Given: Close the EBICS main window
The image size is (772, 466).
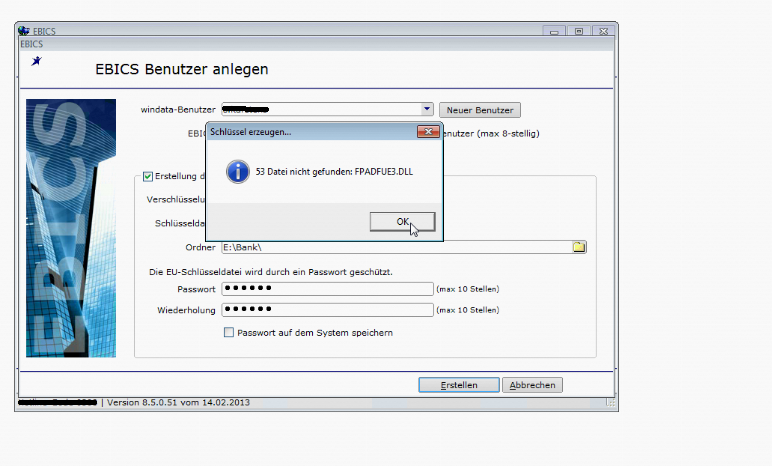Looking at the screenshot, I should [604, 31].
